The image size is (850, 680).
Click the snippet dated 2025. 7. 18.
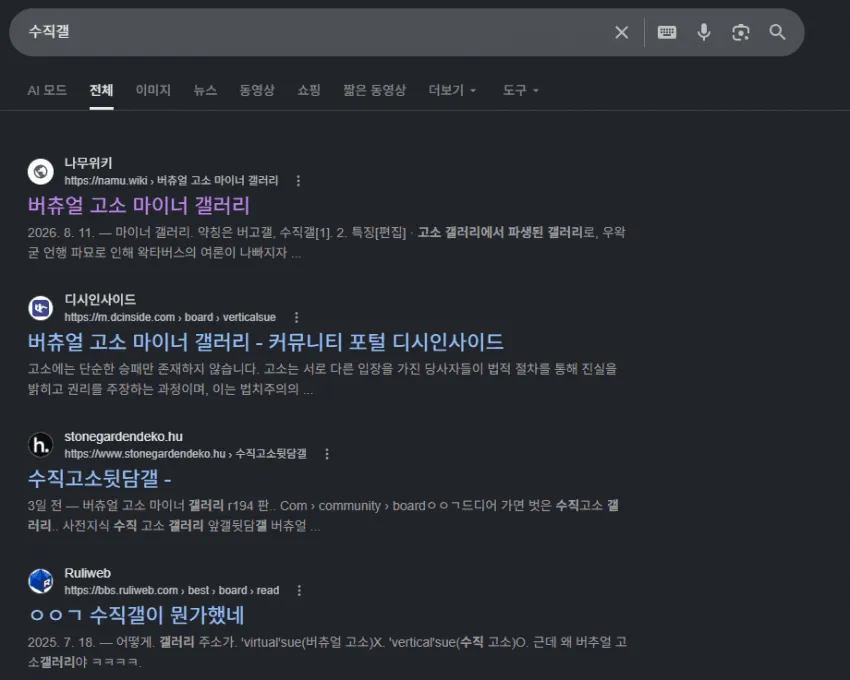coord(327,652)
